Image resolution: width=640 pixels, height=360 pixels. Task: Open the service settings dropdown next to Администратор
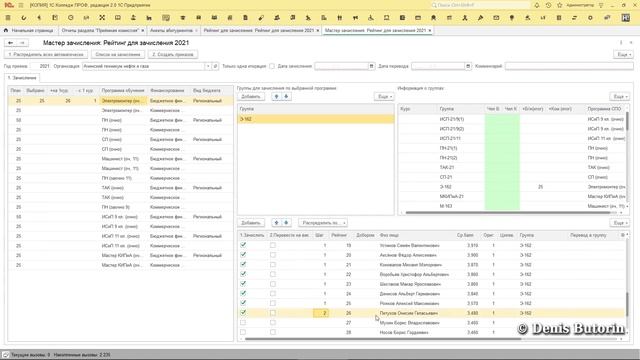pos(601,5)
